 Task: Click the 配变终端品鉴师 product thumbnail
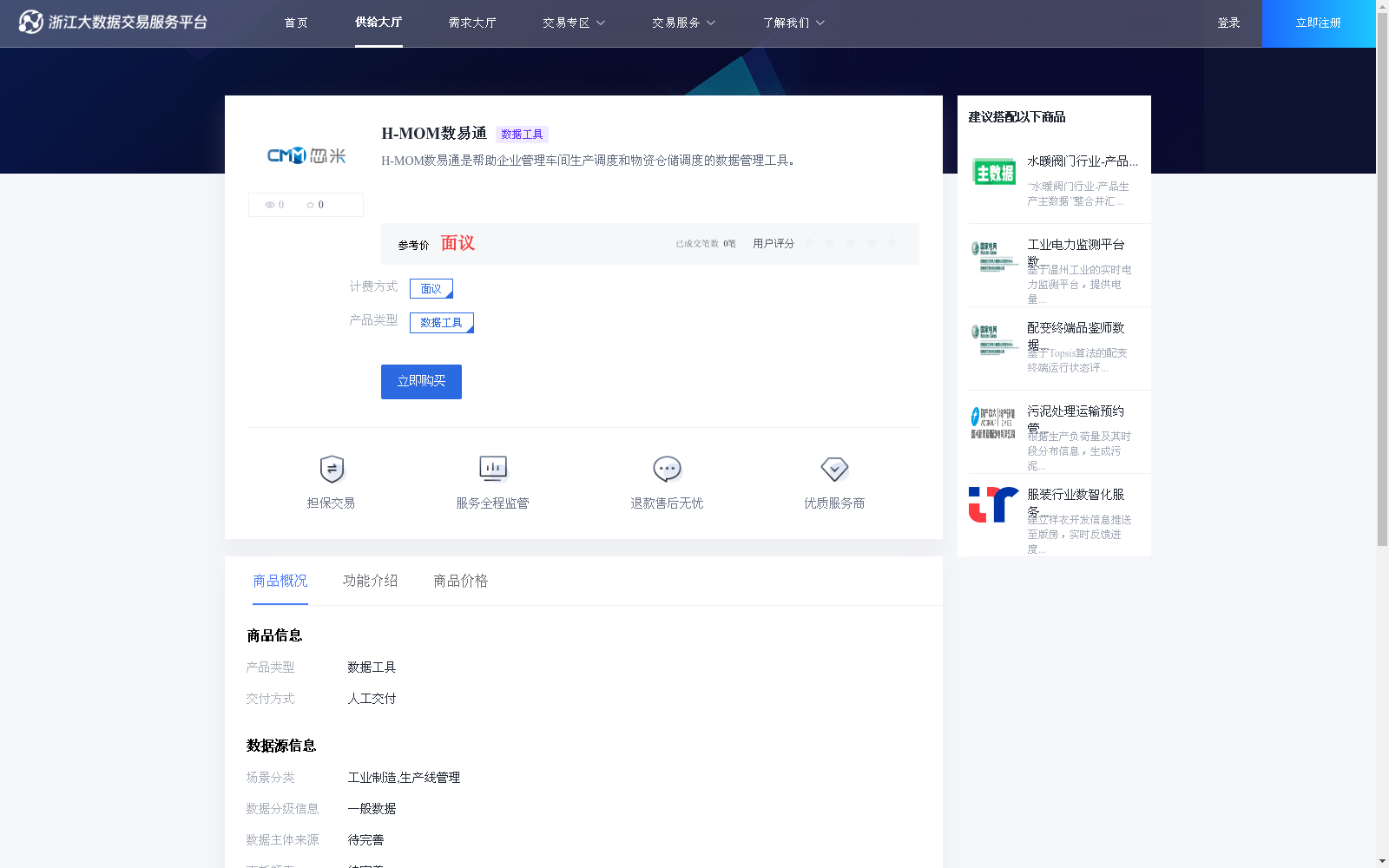994,339
